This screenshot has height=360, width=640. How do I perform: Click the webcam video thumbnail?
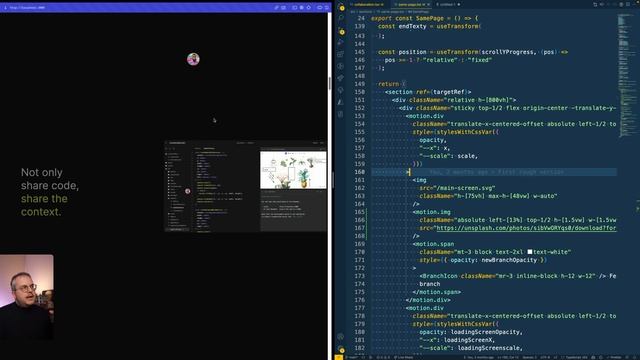[x=27, y=297]
